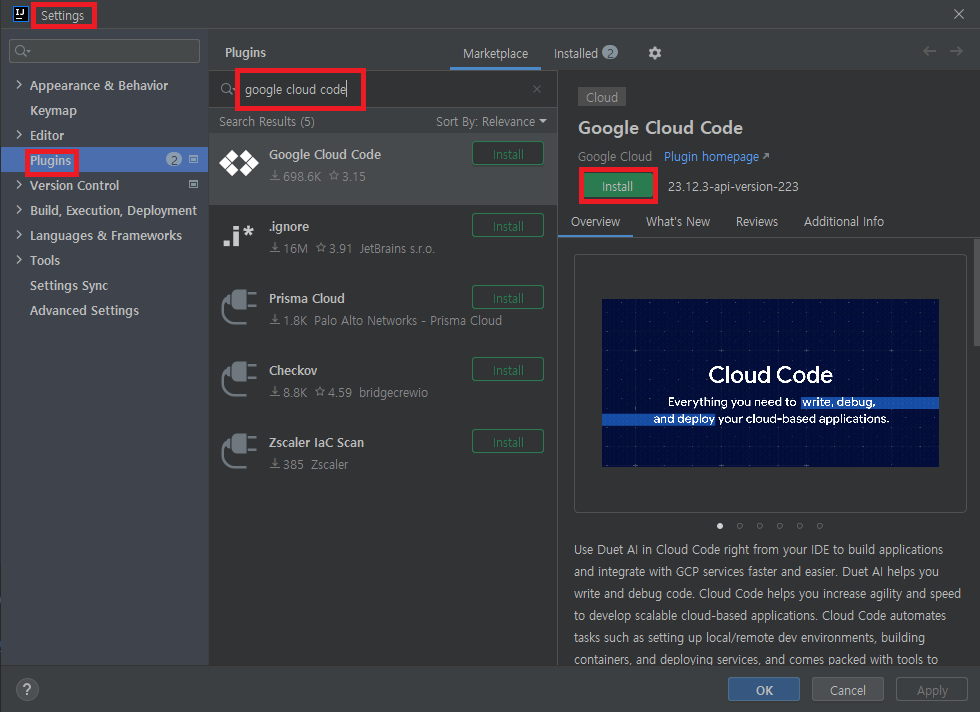Image resolution: width=980 pixels, height=712 pixels.
Task: Click the Version Control project-level icon
Action: coord(194,184)
